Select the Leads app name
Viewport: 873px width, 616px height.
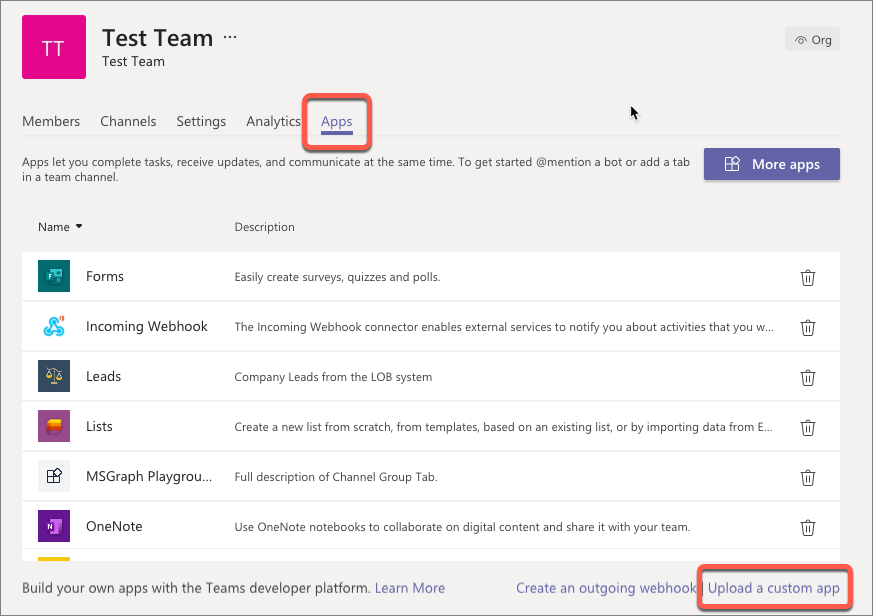coord(103,377)
